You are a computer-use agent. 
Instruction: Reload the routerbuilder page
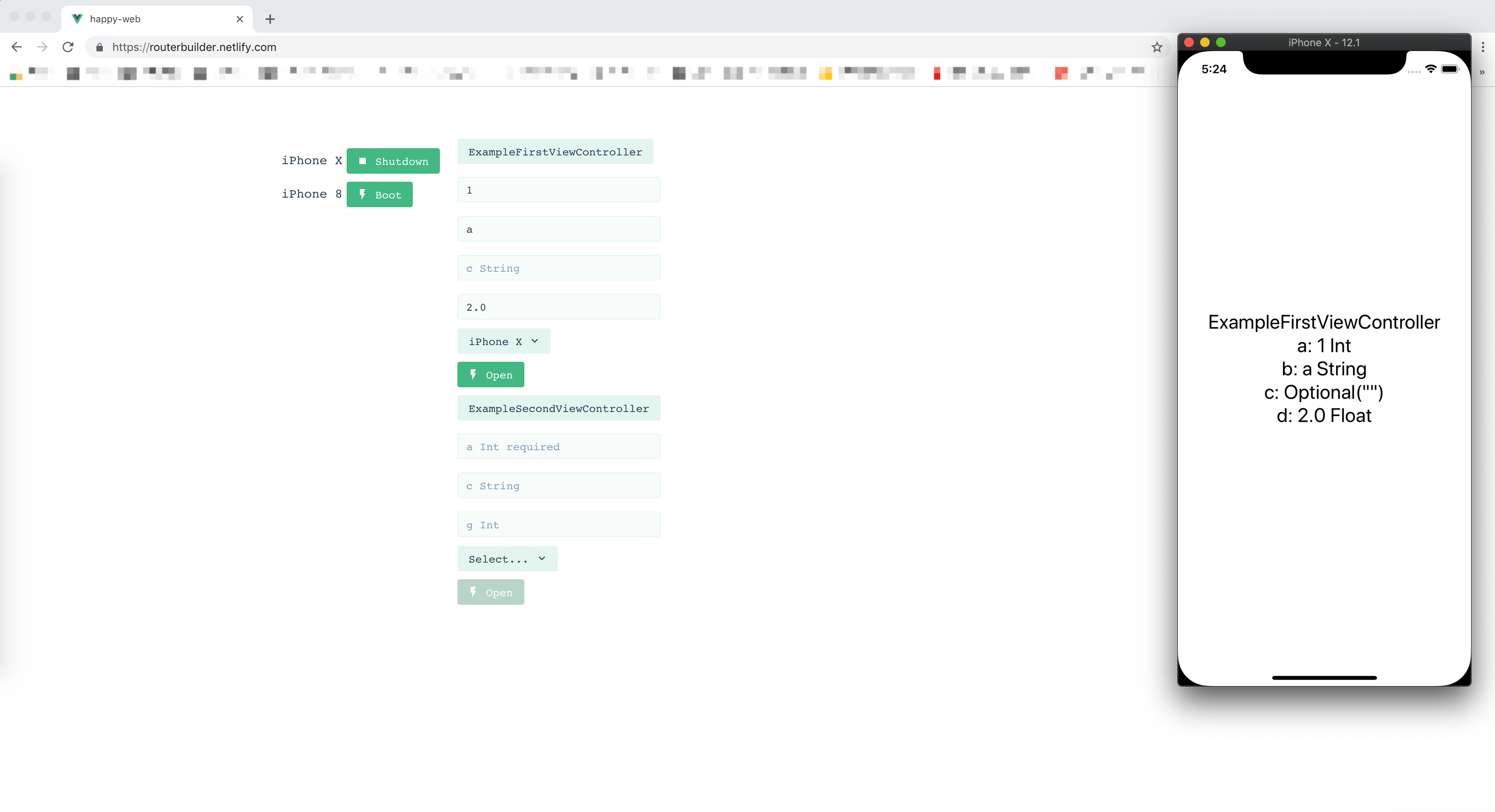point(68,47)
